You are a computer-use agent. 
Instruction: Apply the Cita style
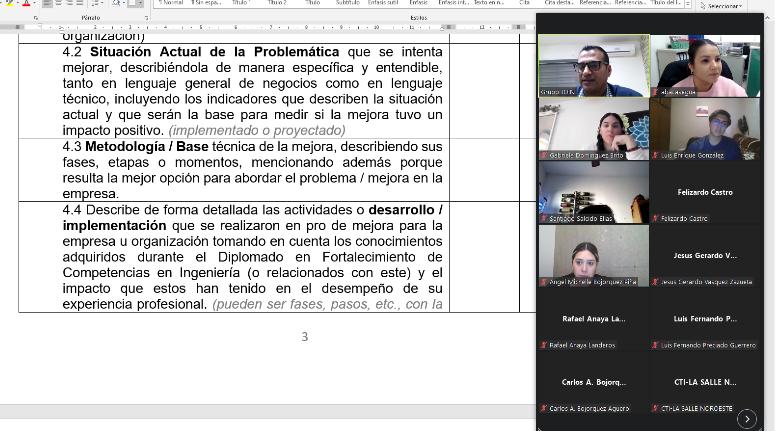click(524, 2)
